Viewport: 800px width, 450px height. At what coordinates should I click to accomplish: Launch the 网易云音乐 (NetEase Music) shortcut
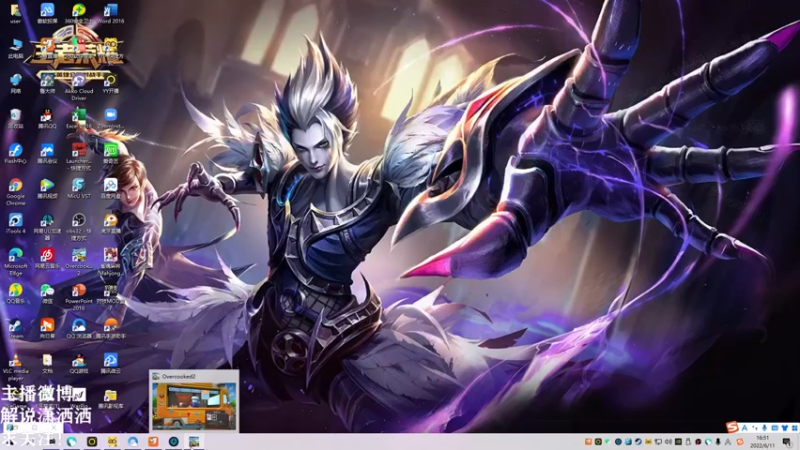(x=47, y=258)
